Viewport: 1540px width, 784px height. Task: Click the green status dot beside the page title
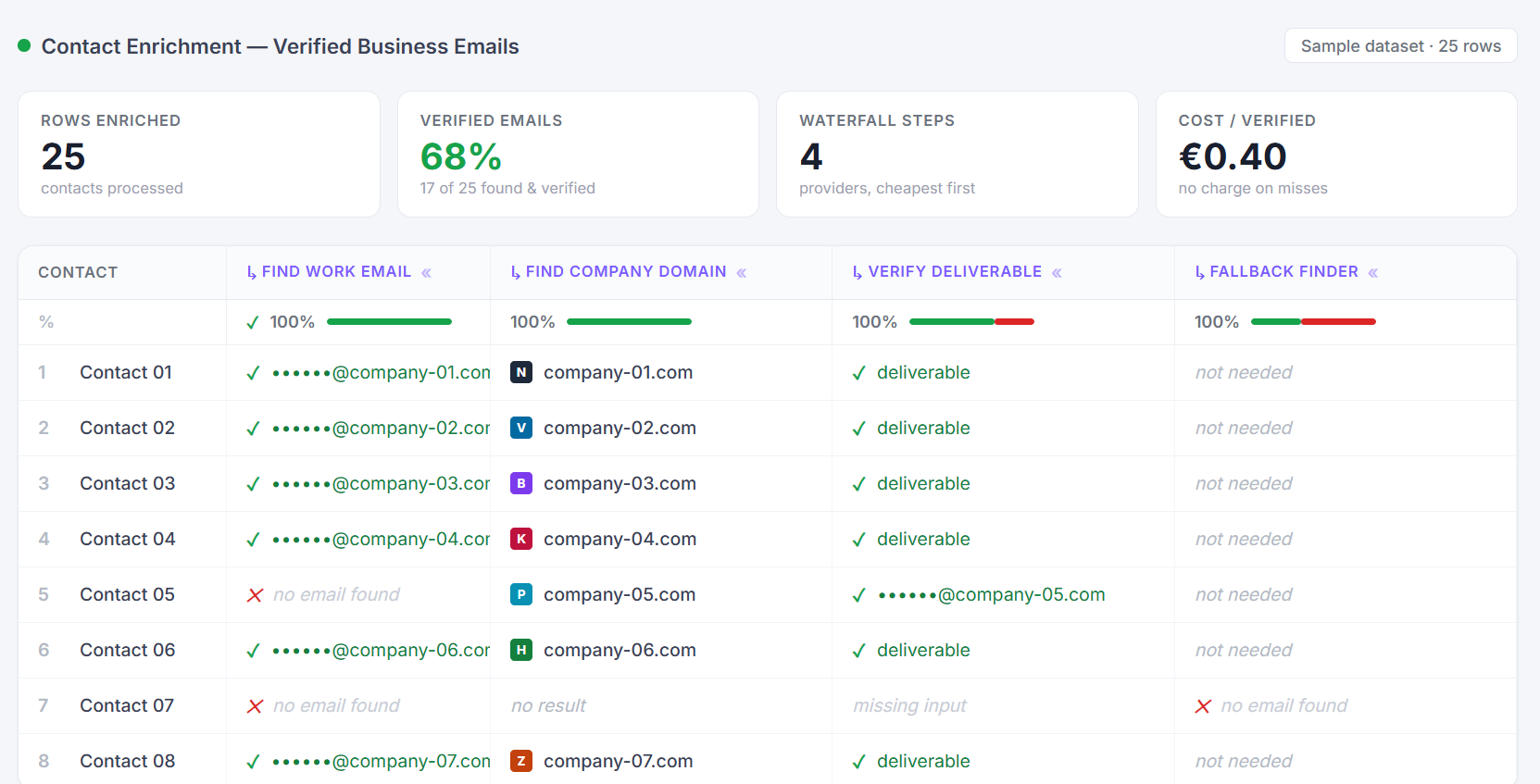click(x=24, y=45)
